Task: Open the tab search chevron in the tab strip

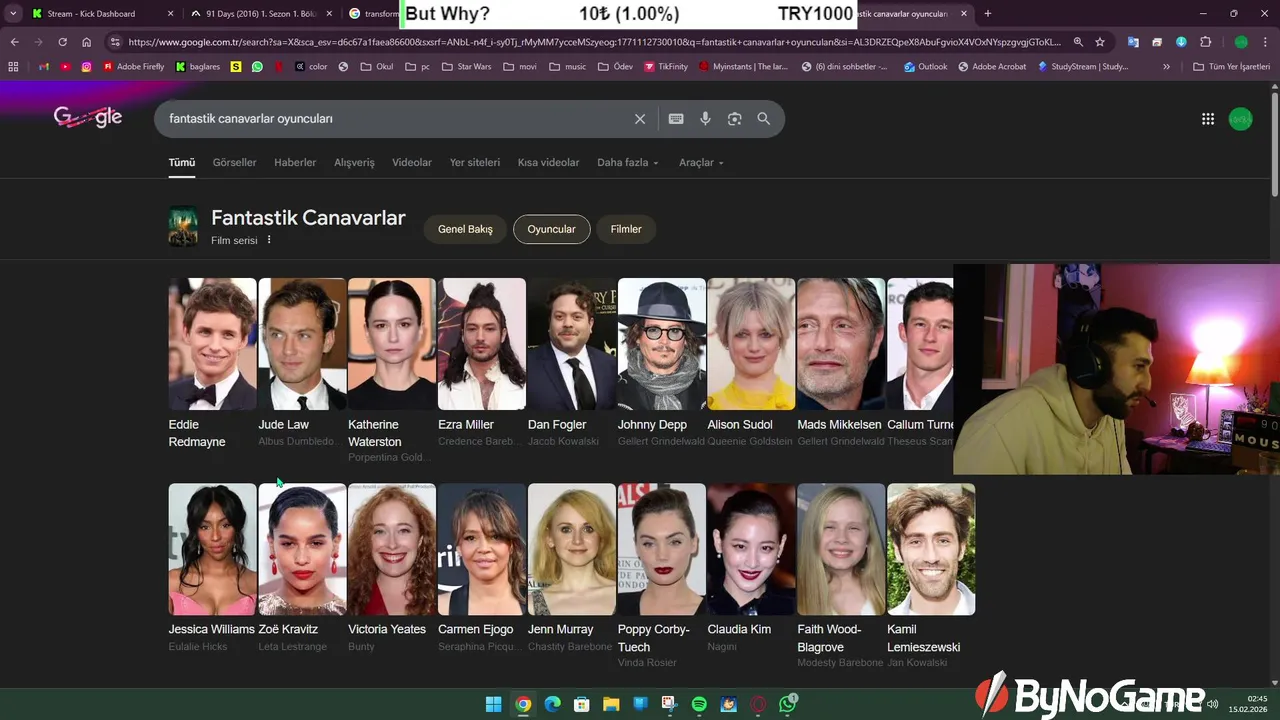Action: point(13,14)
